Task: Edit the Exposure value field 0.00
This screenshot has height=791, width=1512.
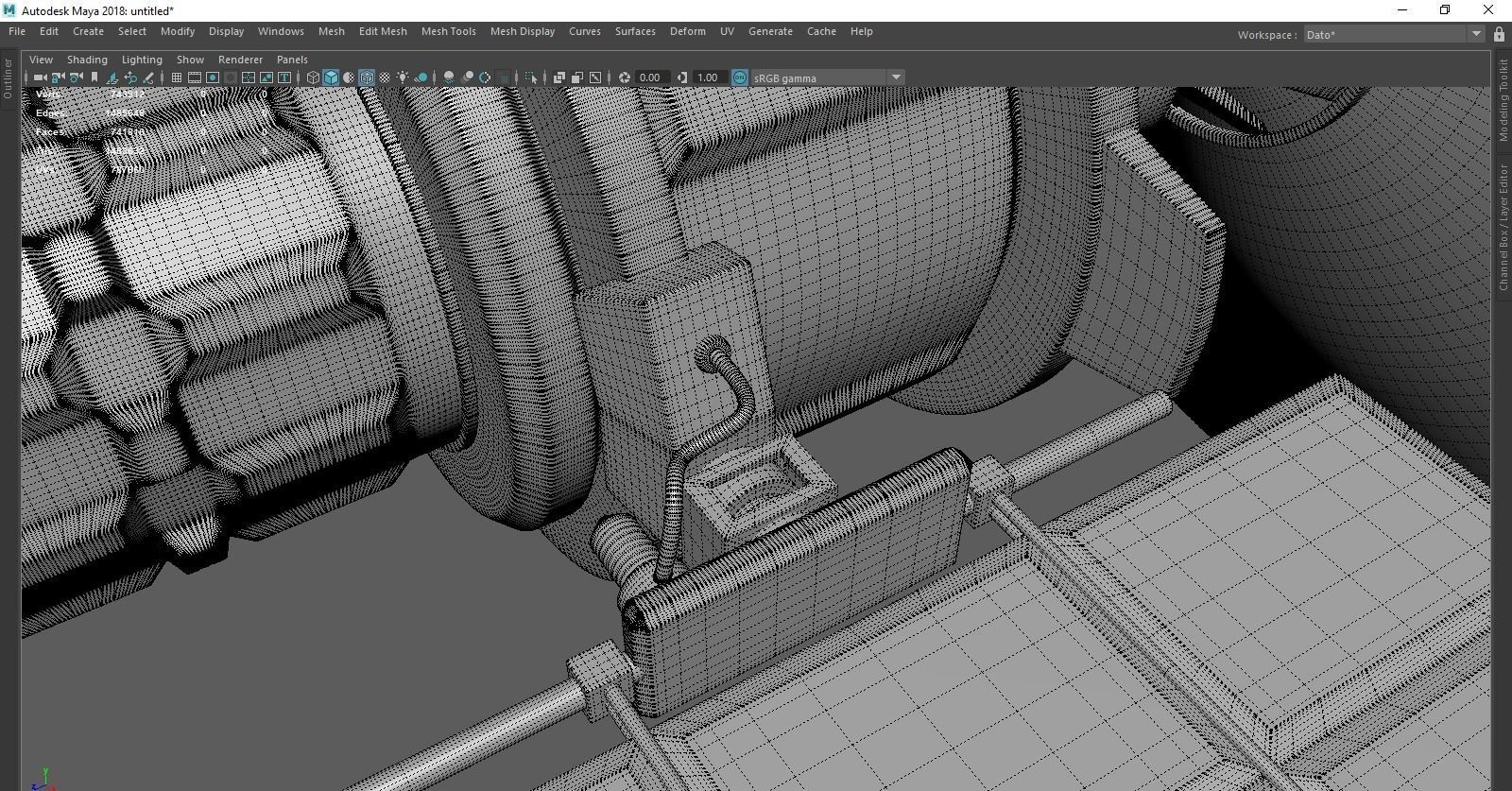Action: 651,77
